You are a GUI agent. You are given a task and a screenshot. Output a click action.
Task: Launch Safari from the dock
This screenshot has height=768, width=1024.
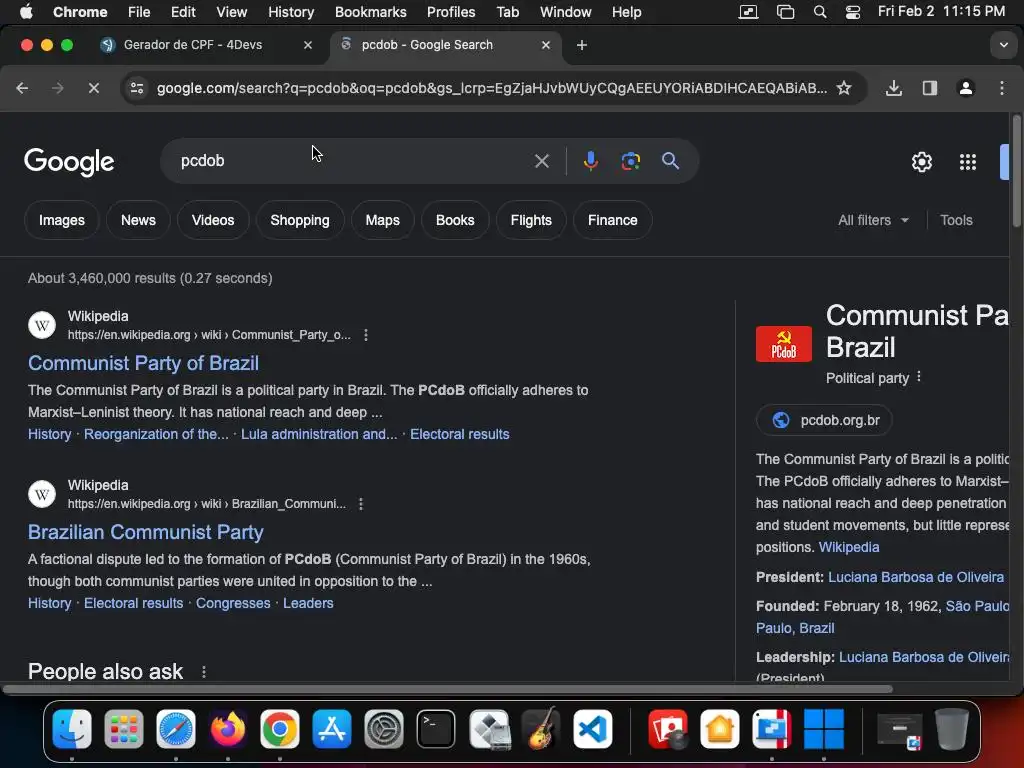(176, 728)
